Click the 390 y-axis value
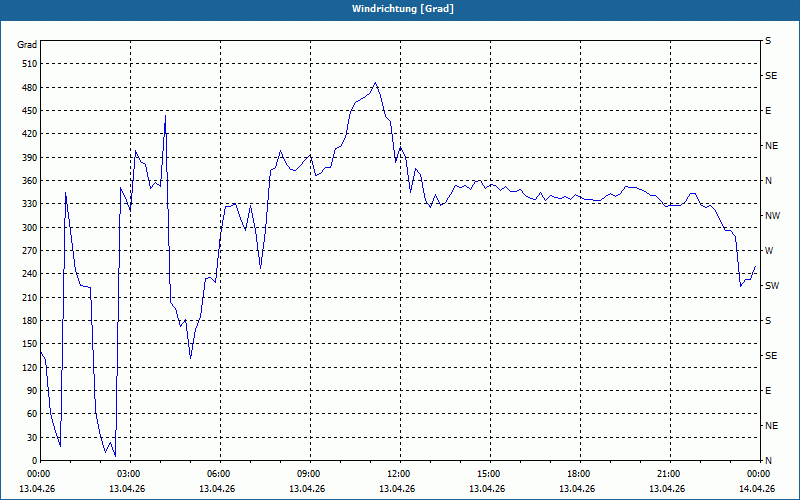The width and height of the screenshot is (800, 500). point(30,158)
